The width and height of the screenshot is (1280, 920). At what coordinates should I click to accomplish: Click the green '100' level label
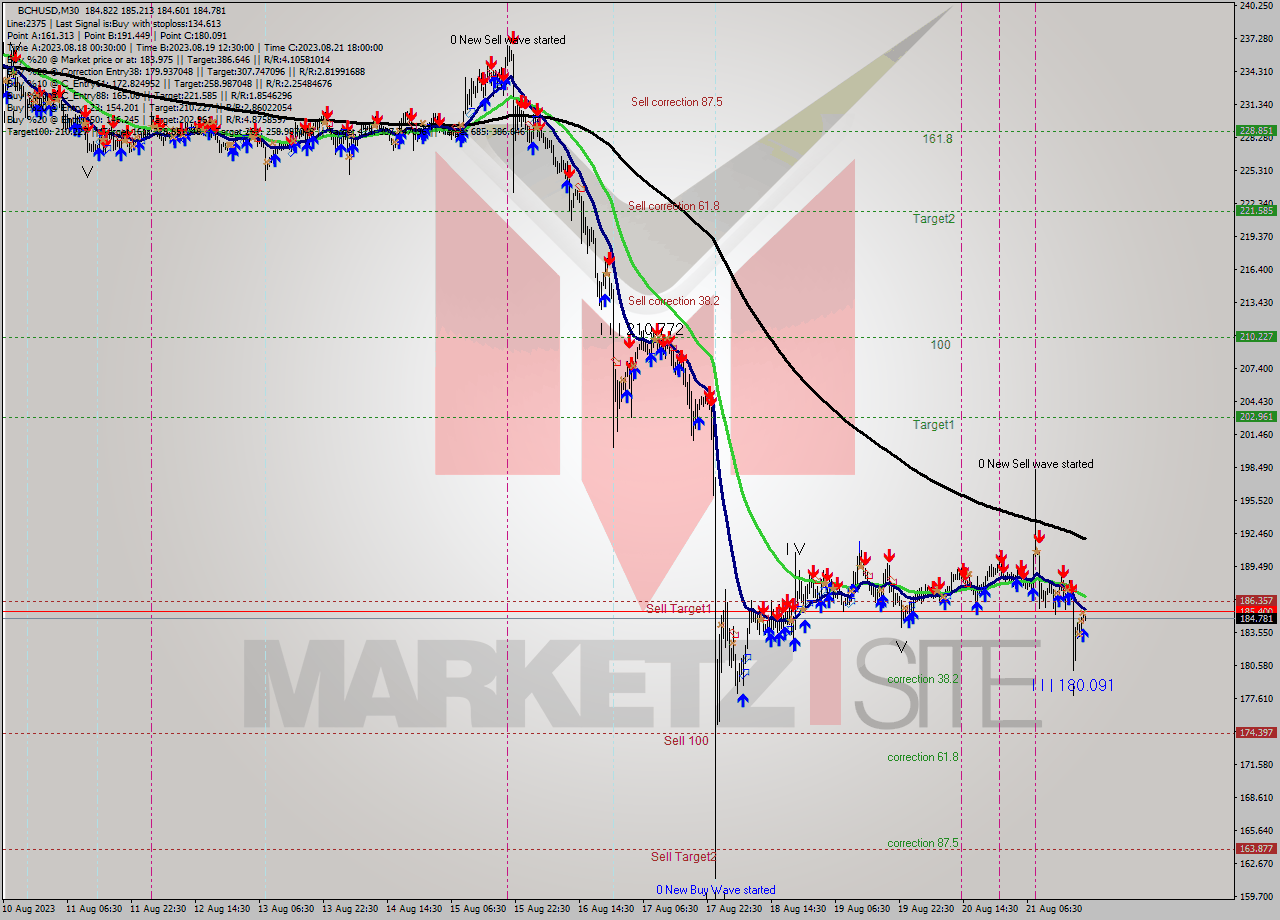(940, 345)
